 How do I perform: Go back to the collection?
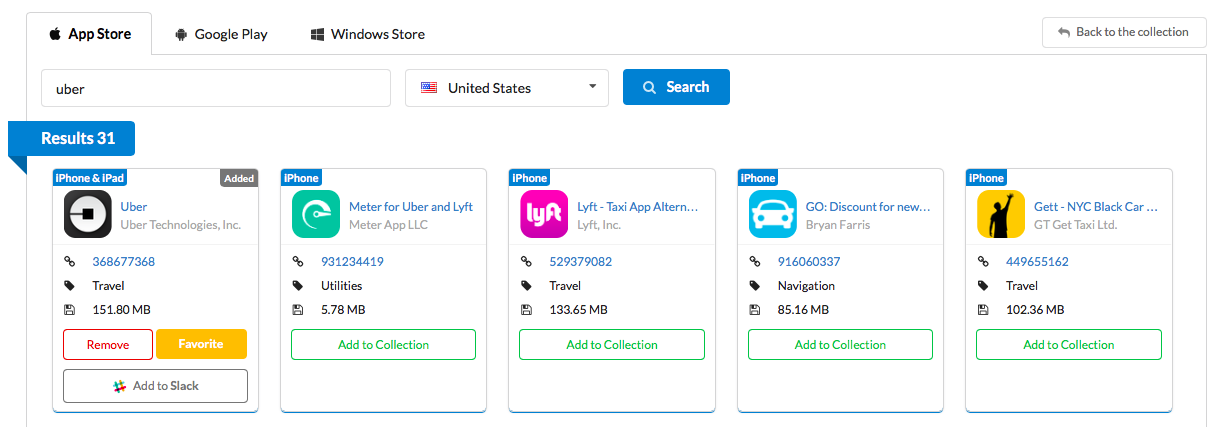coord(1123,32)
